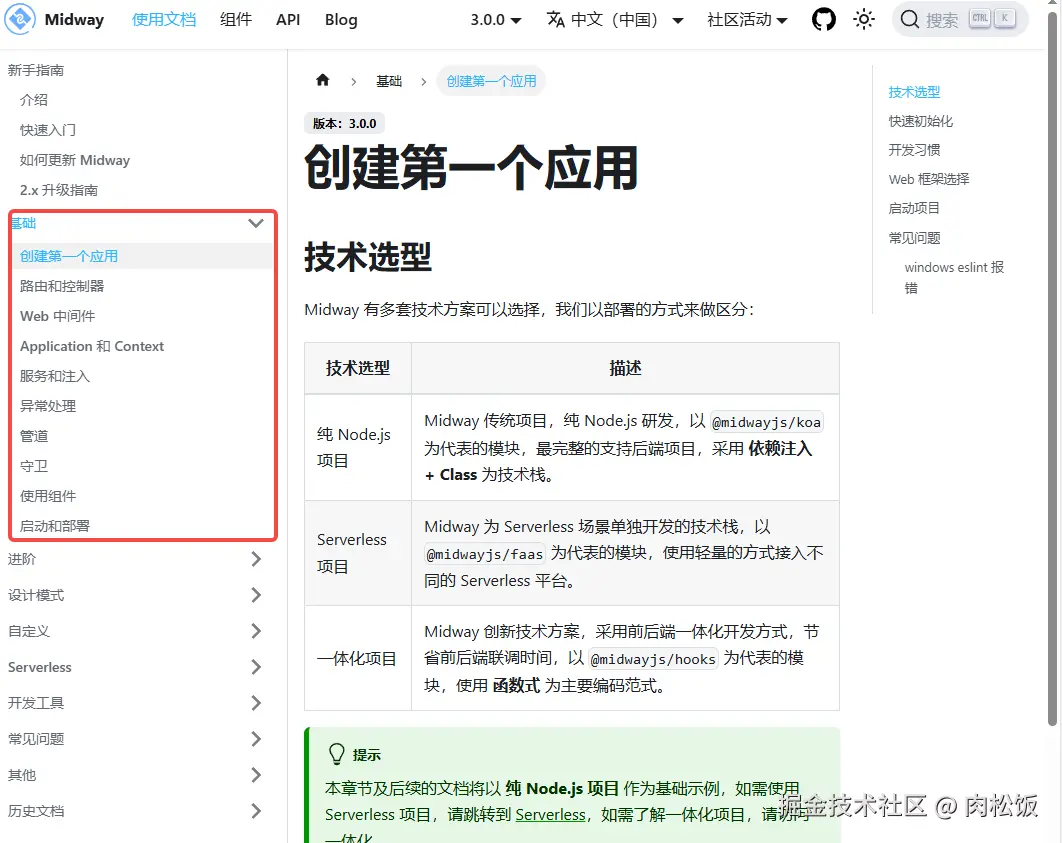The width and height of the screenshot is (1062, 843).
Task: Open the 快速入门 sidebar page
Action: pos(47,129)
